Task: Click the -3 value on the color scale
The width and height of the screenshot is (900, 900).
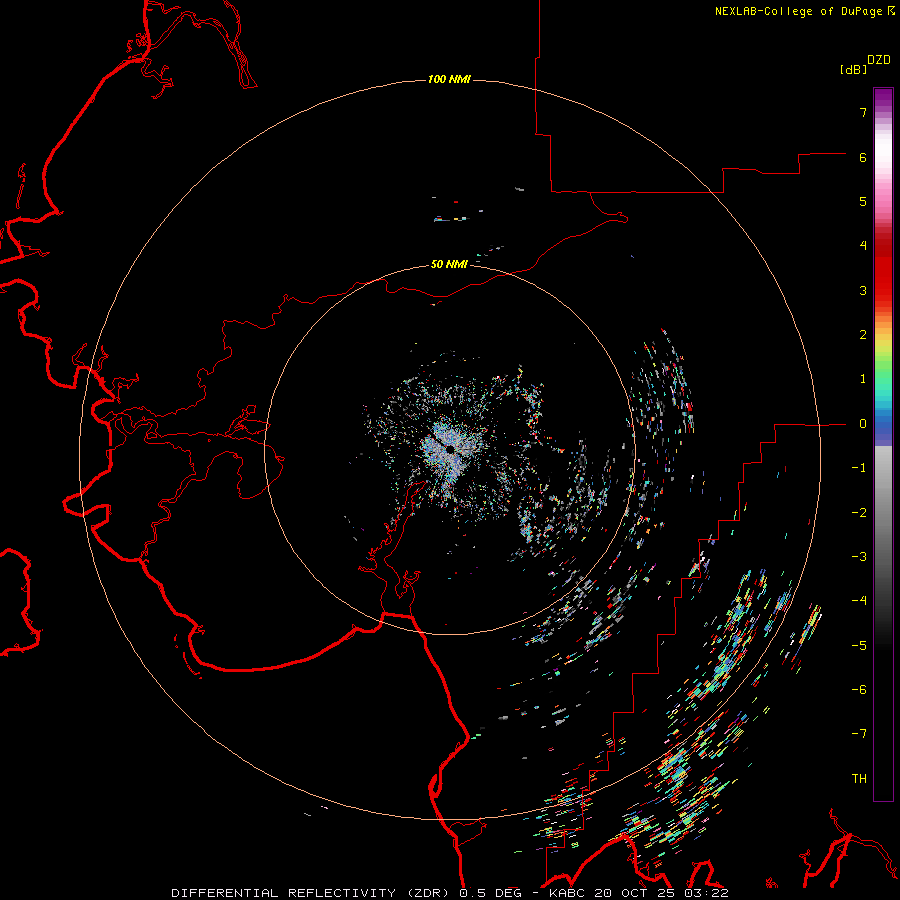Action: pyautogui.click(x=859, y=557)
